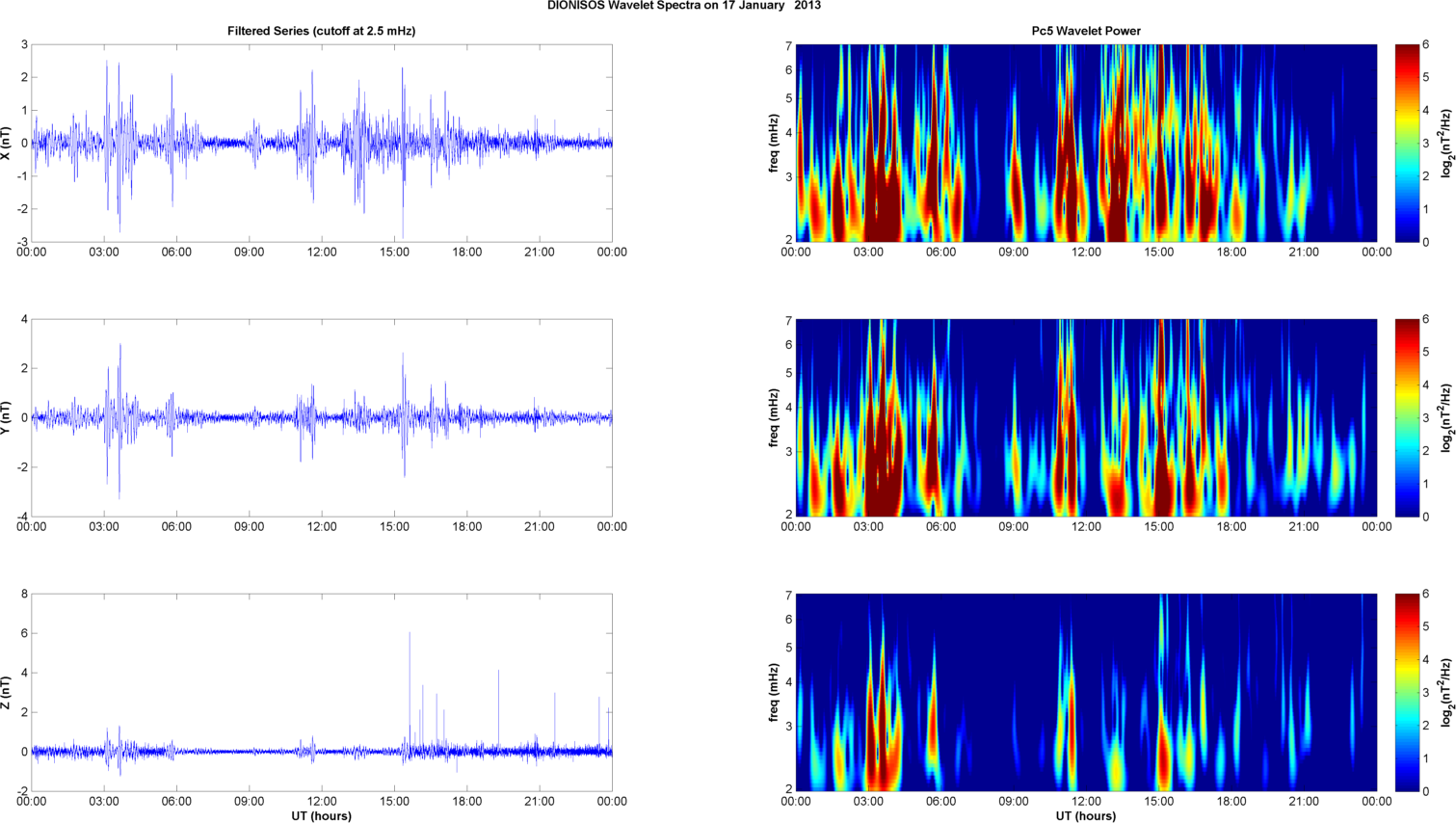Click the DIONISOS Wavelet Spectra figure title
The image size is (1456, 823).
[683, 6]
